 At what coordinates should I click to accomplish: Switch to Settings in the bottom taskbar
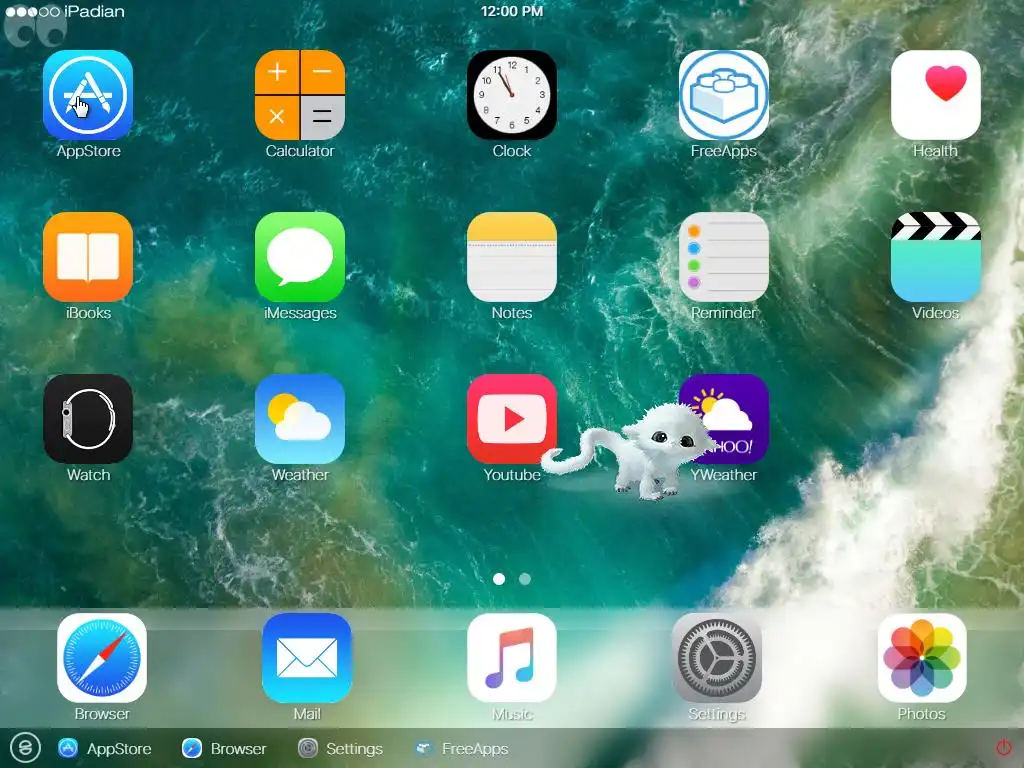[x=340, y=748]
